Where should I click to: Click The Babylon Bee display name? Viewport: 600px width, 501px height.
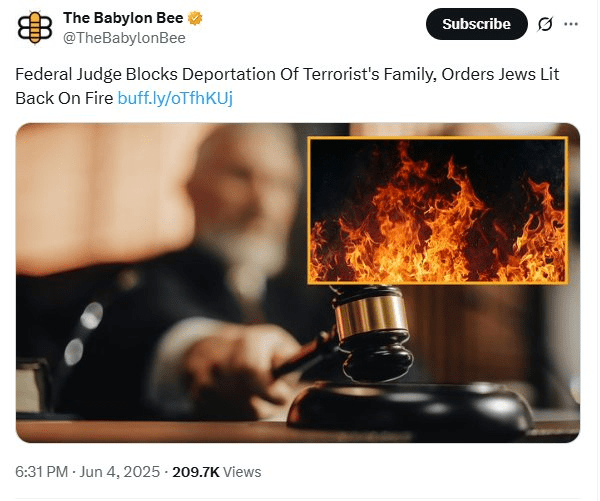click(123, 18)
